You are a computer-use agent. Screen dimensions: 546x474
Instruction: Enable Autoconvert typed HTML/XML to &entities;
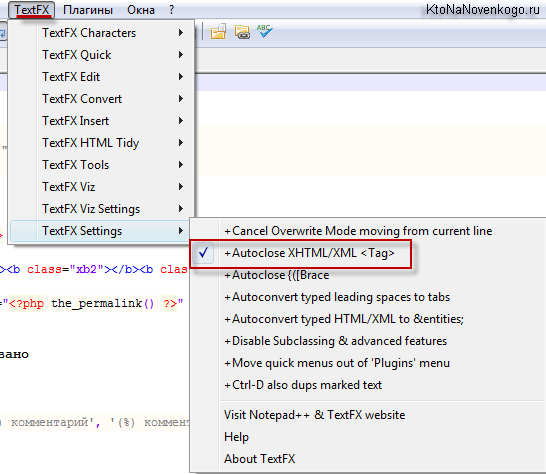pos(368,319)
